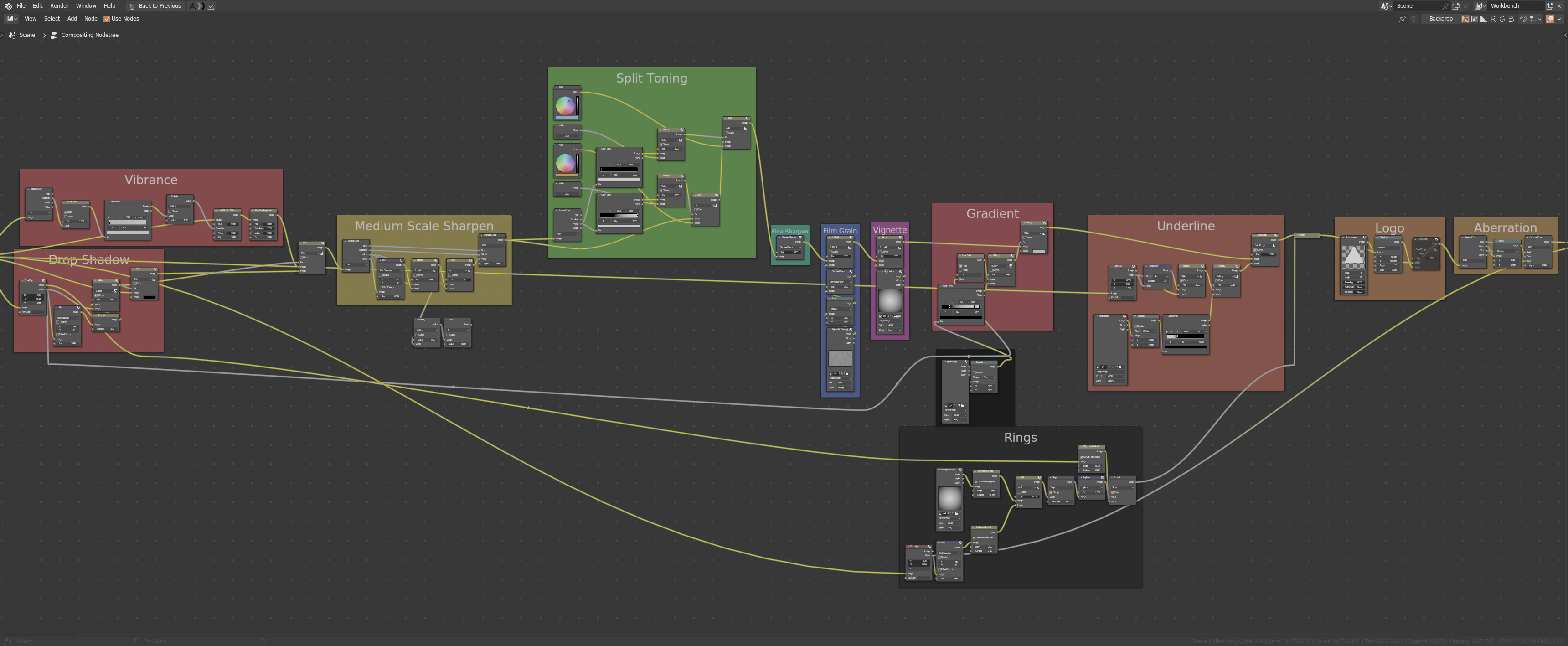Click the go to parent node tree arrow
This screenshot has height=646, width=1568.
click(1414, 19)
